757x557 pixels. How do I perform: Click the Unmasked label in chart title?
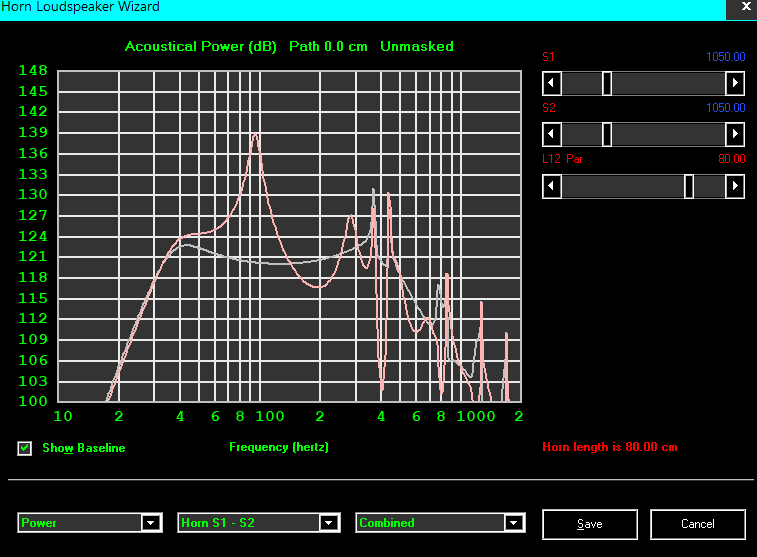click(417, 46)
